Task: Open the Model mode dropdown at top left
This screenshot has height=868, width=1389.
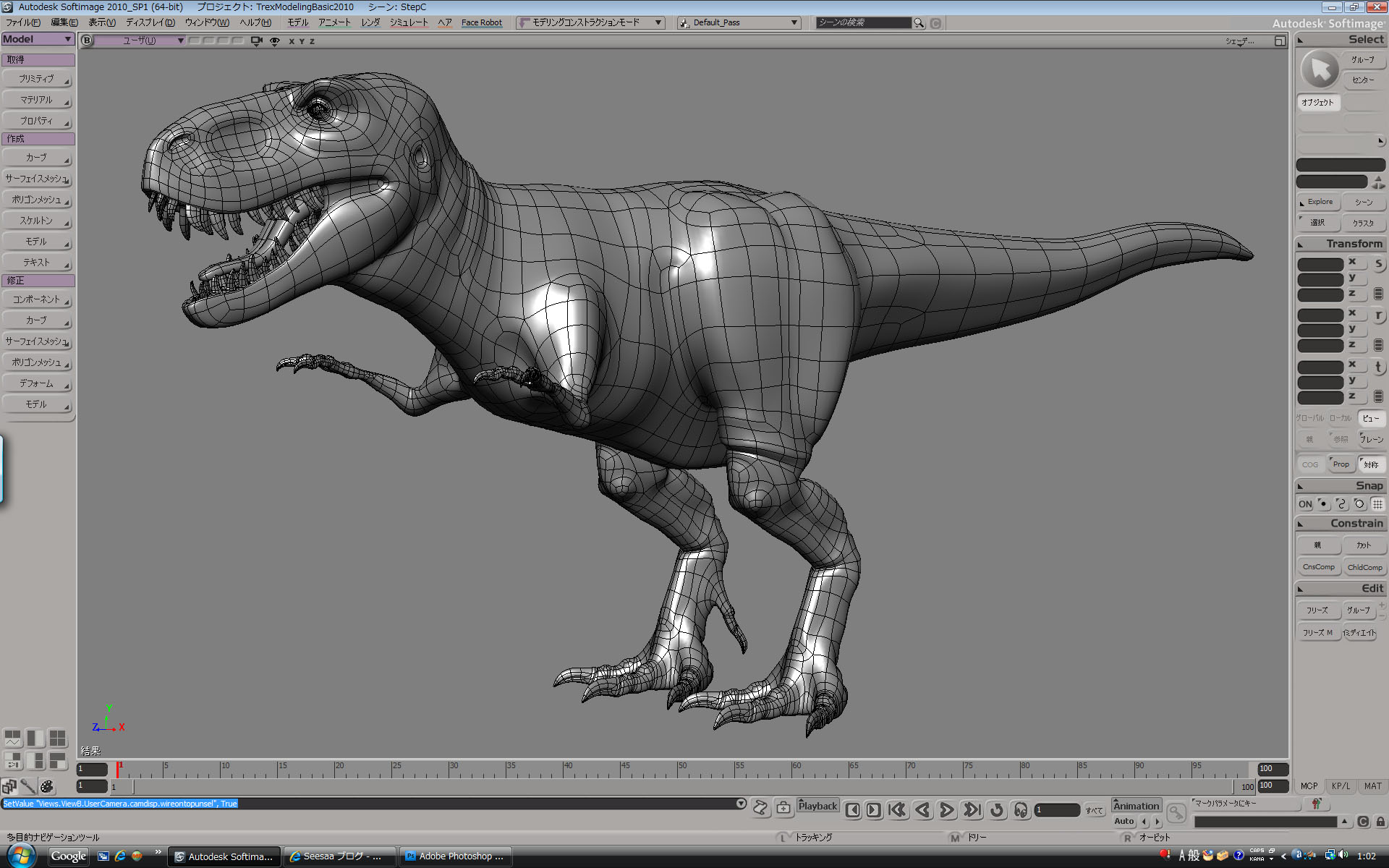Action: (x=38, y=39)
